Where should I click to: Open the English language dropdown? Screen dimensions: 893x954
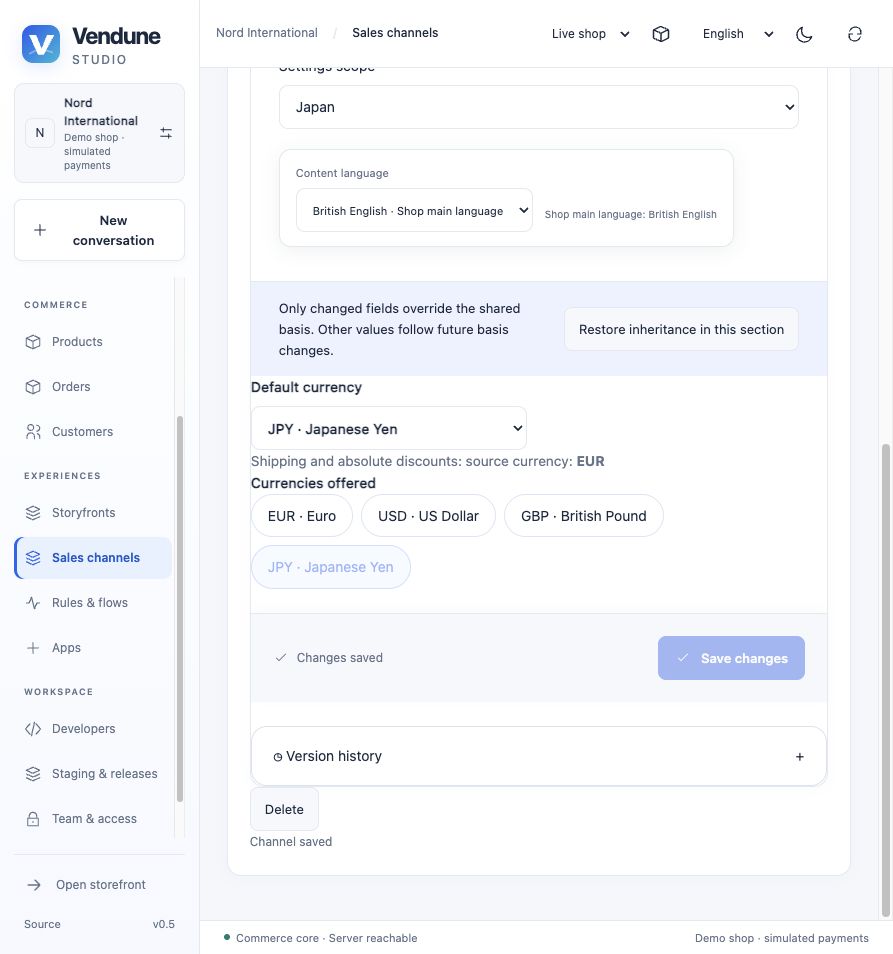coord(738,34)
